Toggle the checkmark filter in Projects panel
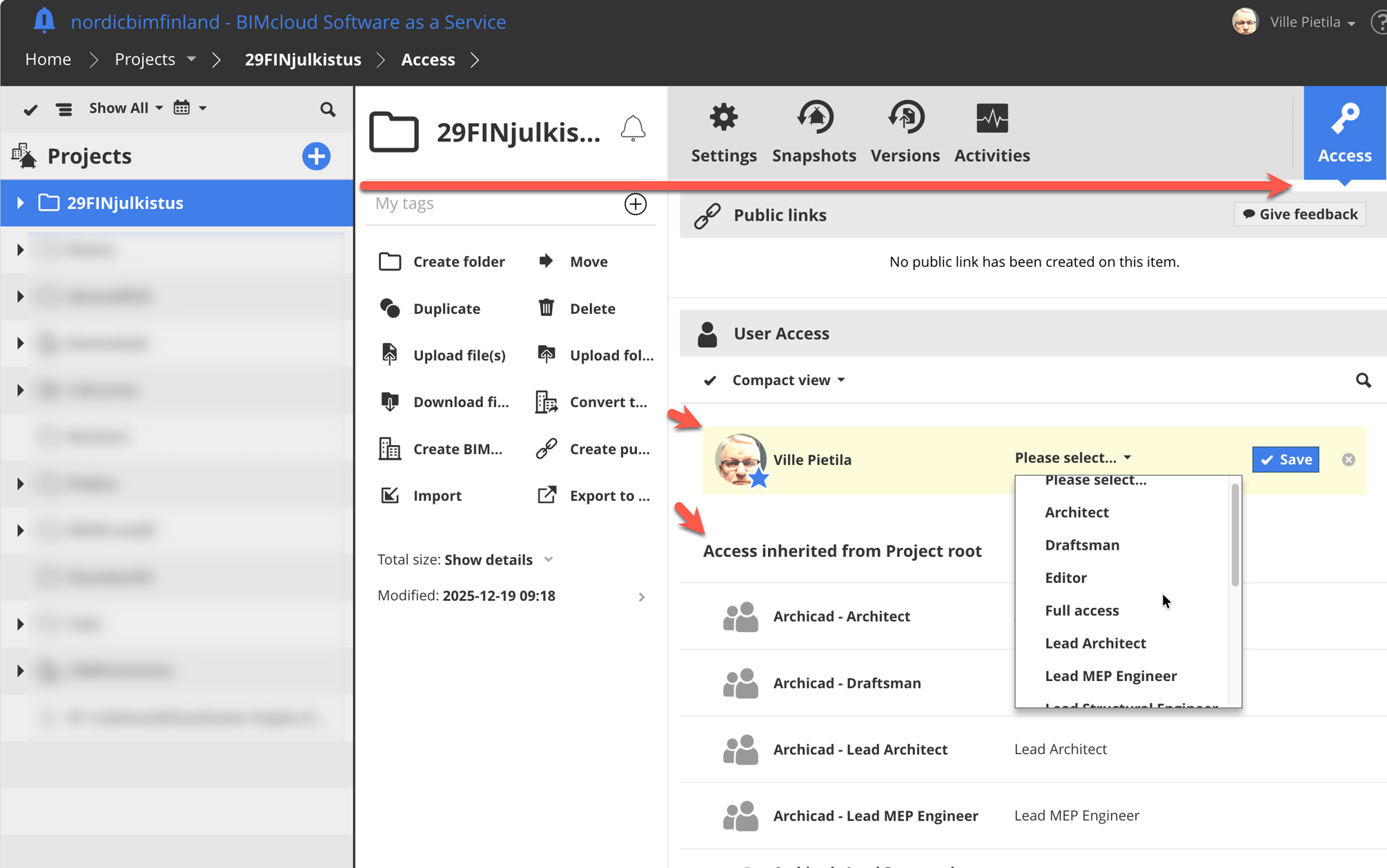 tap(30, 108)
